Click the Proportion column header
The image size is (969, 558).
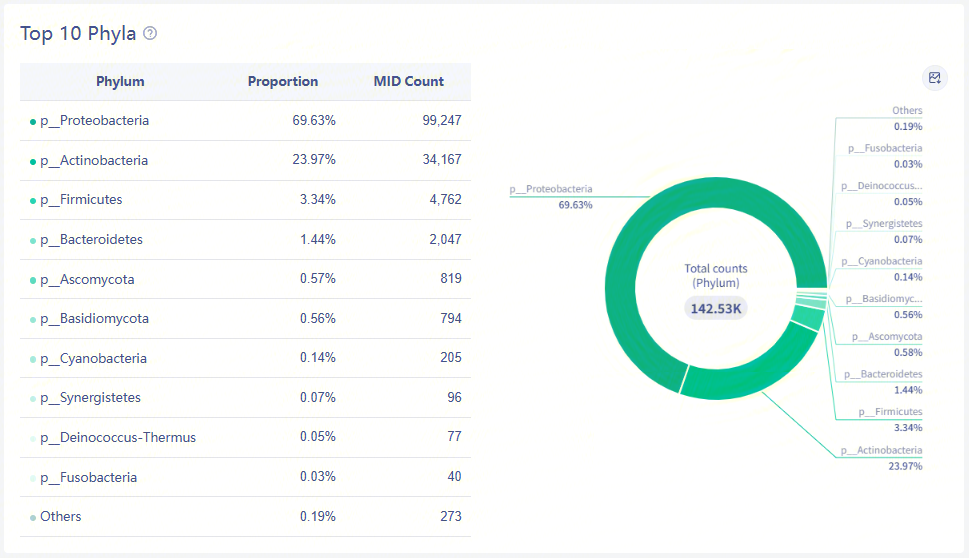click(283, 82)
